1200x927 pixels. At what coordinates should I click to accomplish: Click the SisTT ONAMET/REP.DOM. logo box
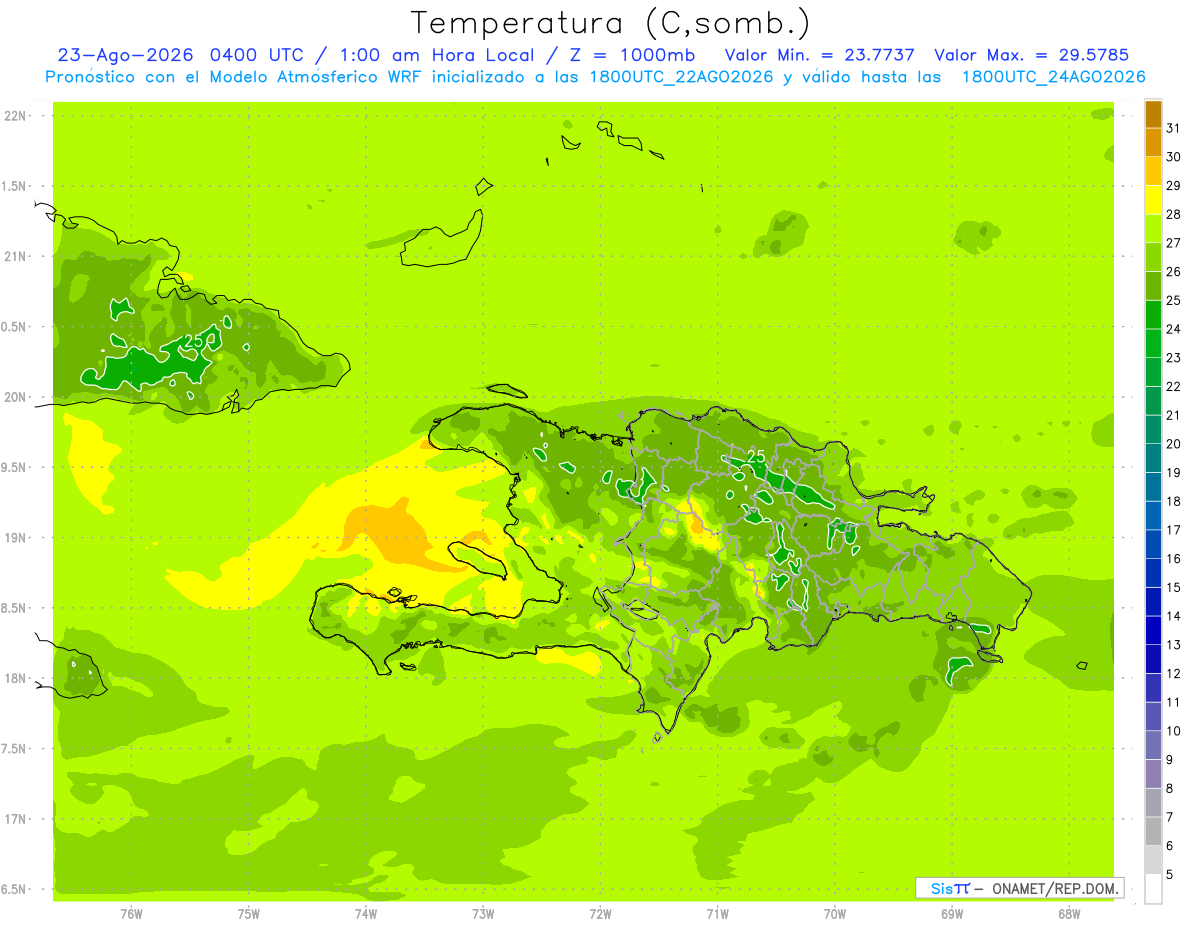pos(1019,888)
